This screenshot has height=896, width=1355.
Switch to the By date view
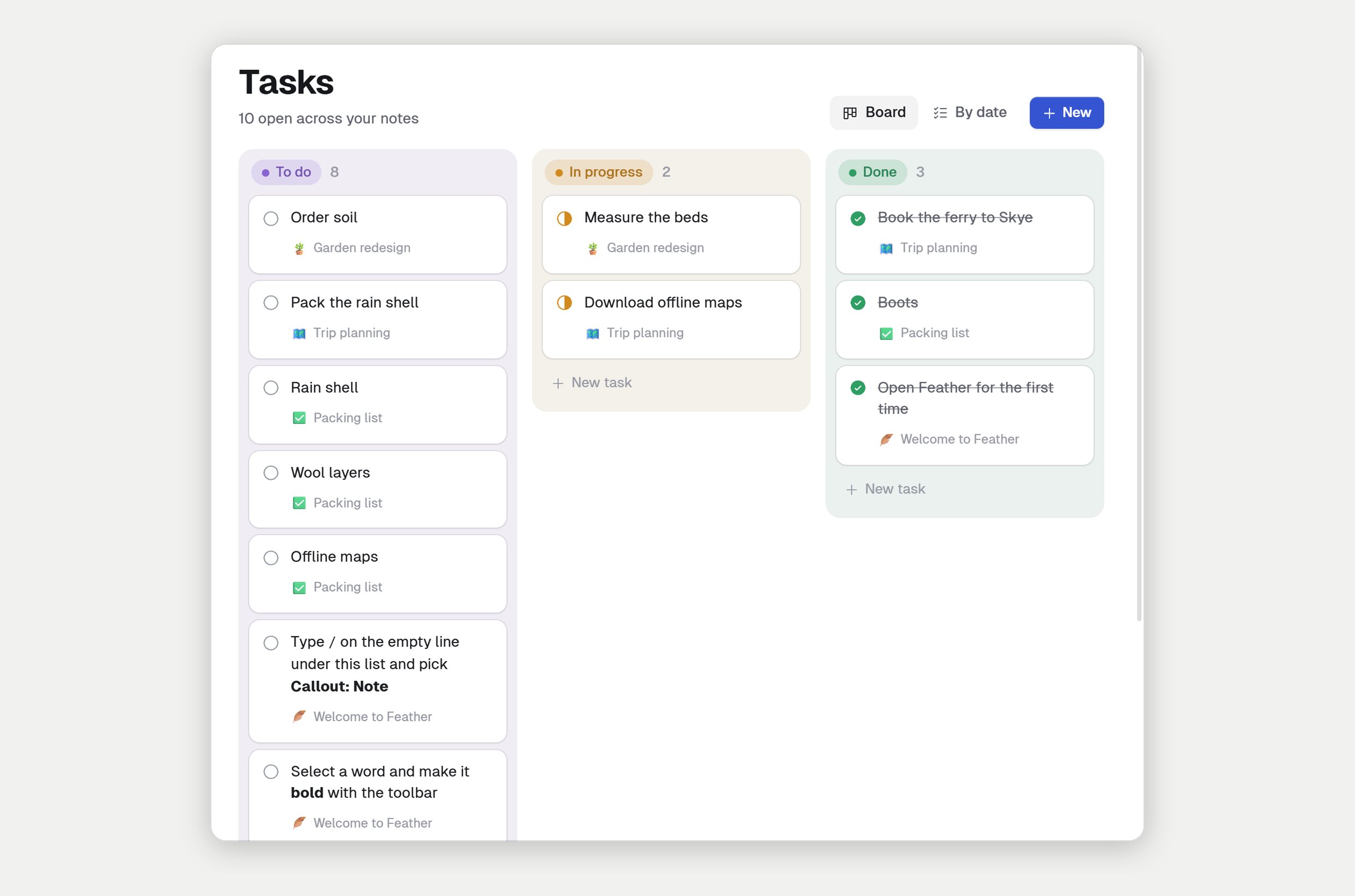(x=970, y=113)
